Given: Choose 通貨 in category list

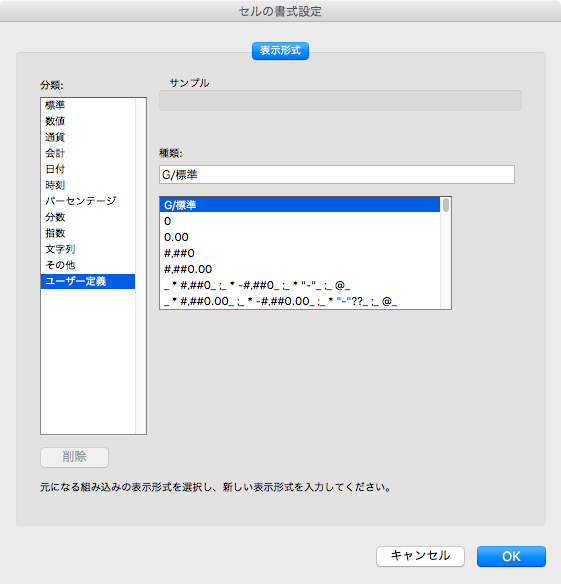Looking at the screenshot, I should 88,137.
